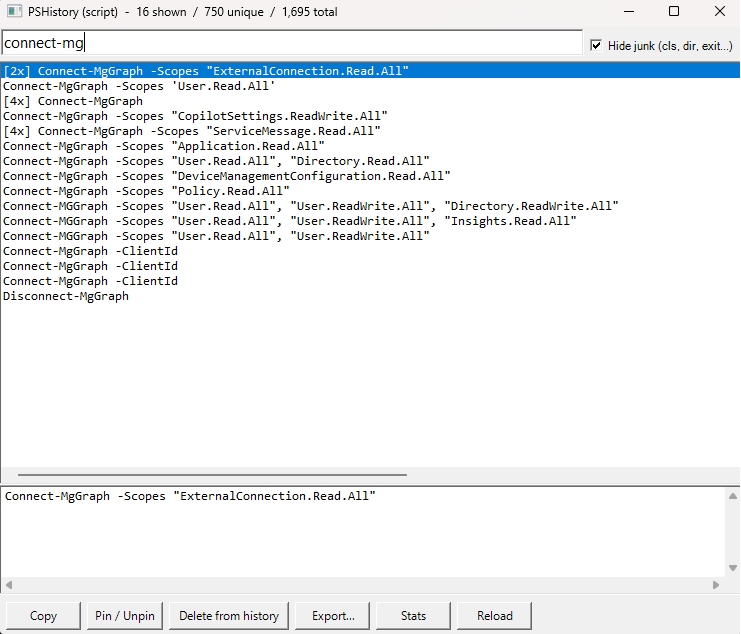Select the entry with scope 'User.Read.All' in single quotes

tap(370, 86)
